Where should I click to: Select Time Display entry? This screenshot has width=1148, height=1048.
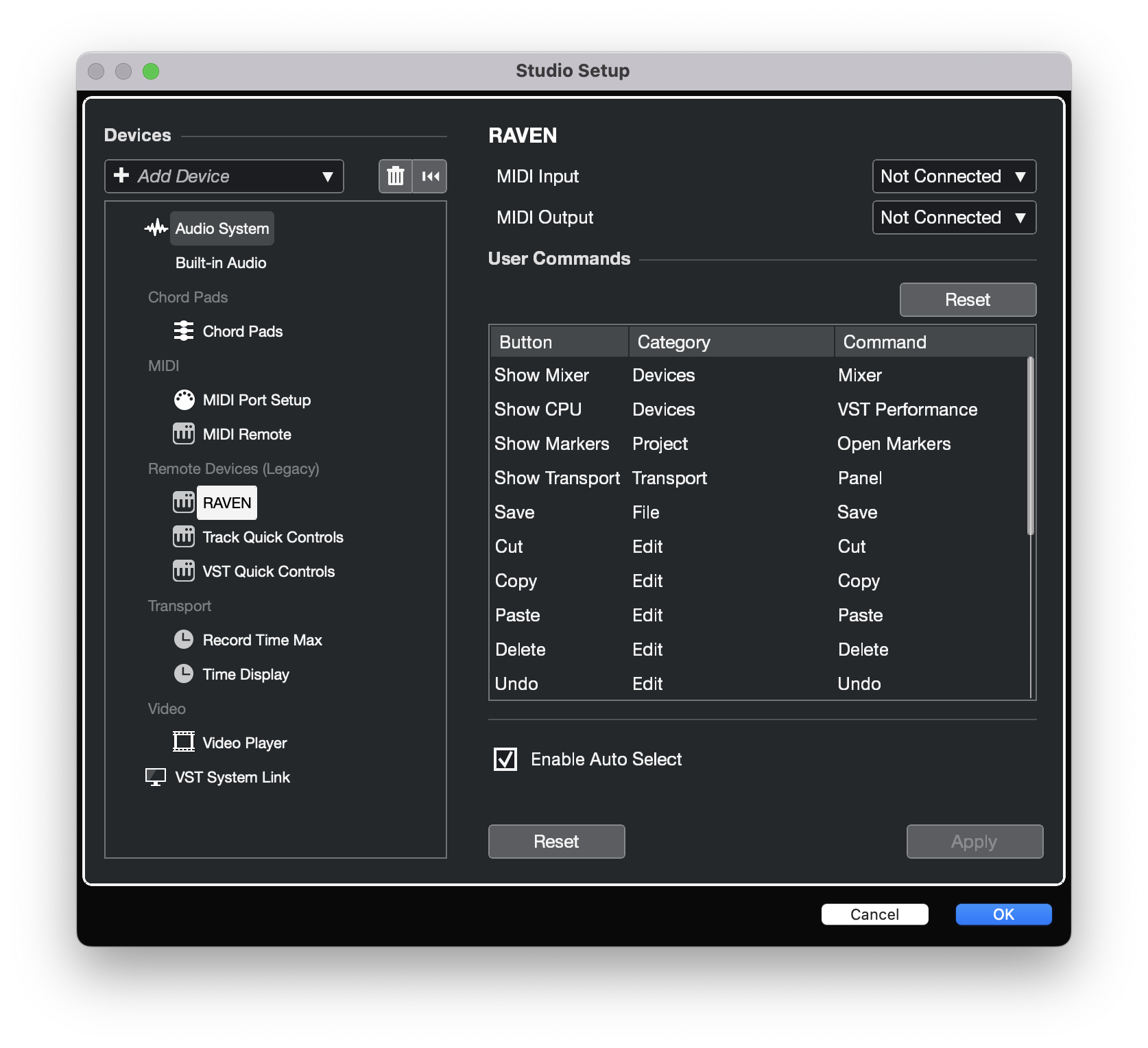[x=246, y=674]
